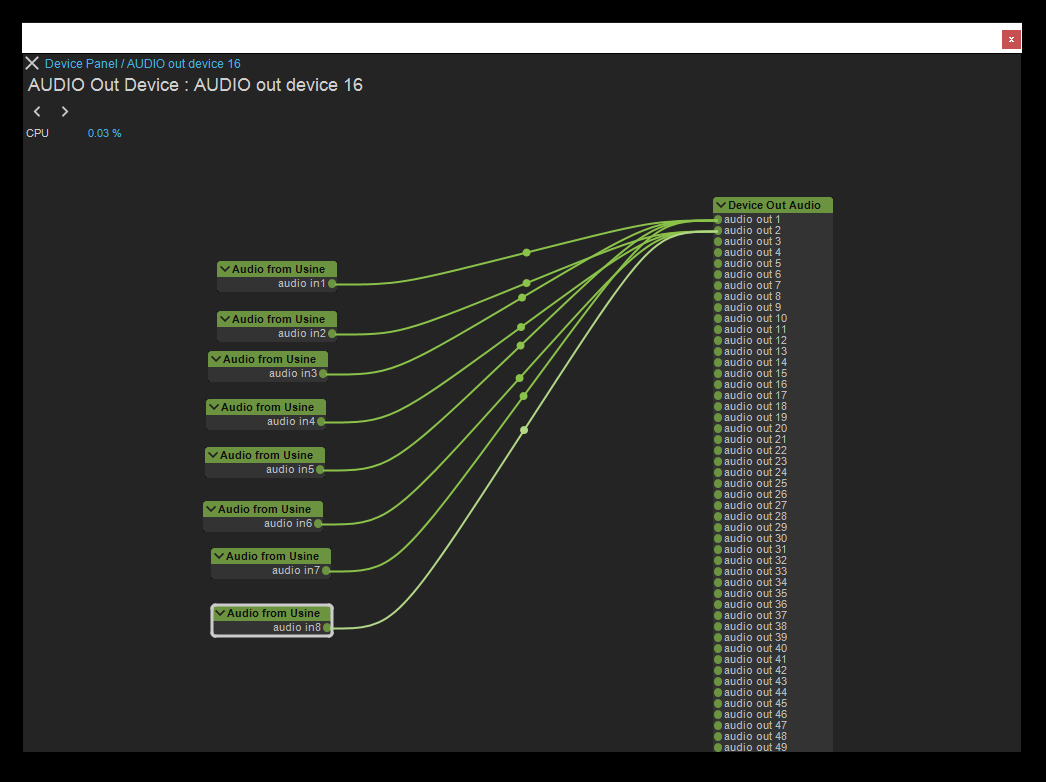Click the audio in1 output connector dot
Screen dimensions: 1046x782
pyautogui.click(x=332, y=284)
